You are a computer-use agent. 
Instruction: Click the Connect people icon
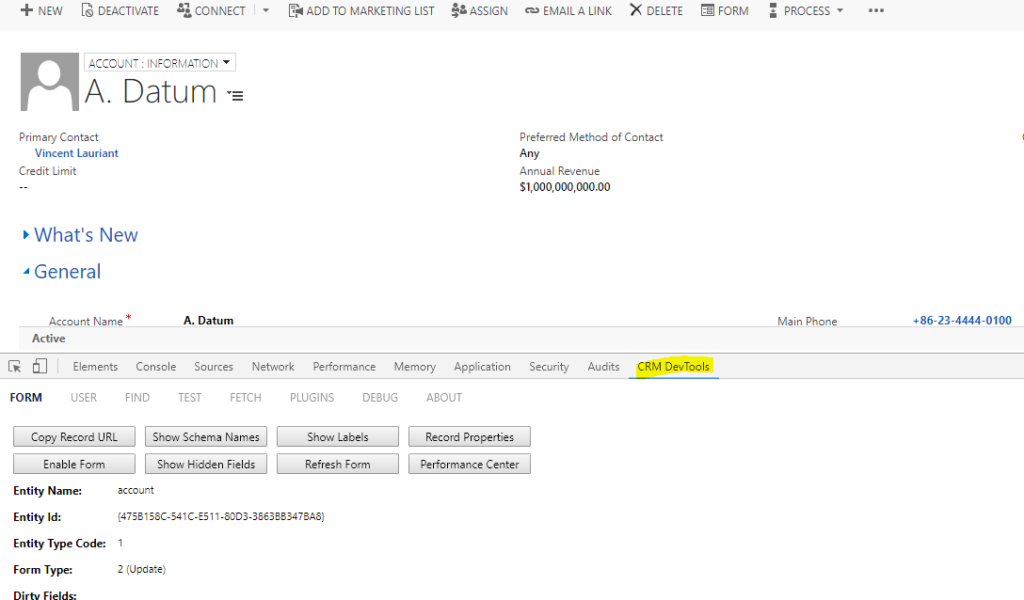[x=184, y=10]
